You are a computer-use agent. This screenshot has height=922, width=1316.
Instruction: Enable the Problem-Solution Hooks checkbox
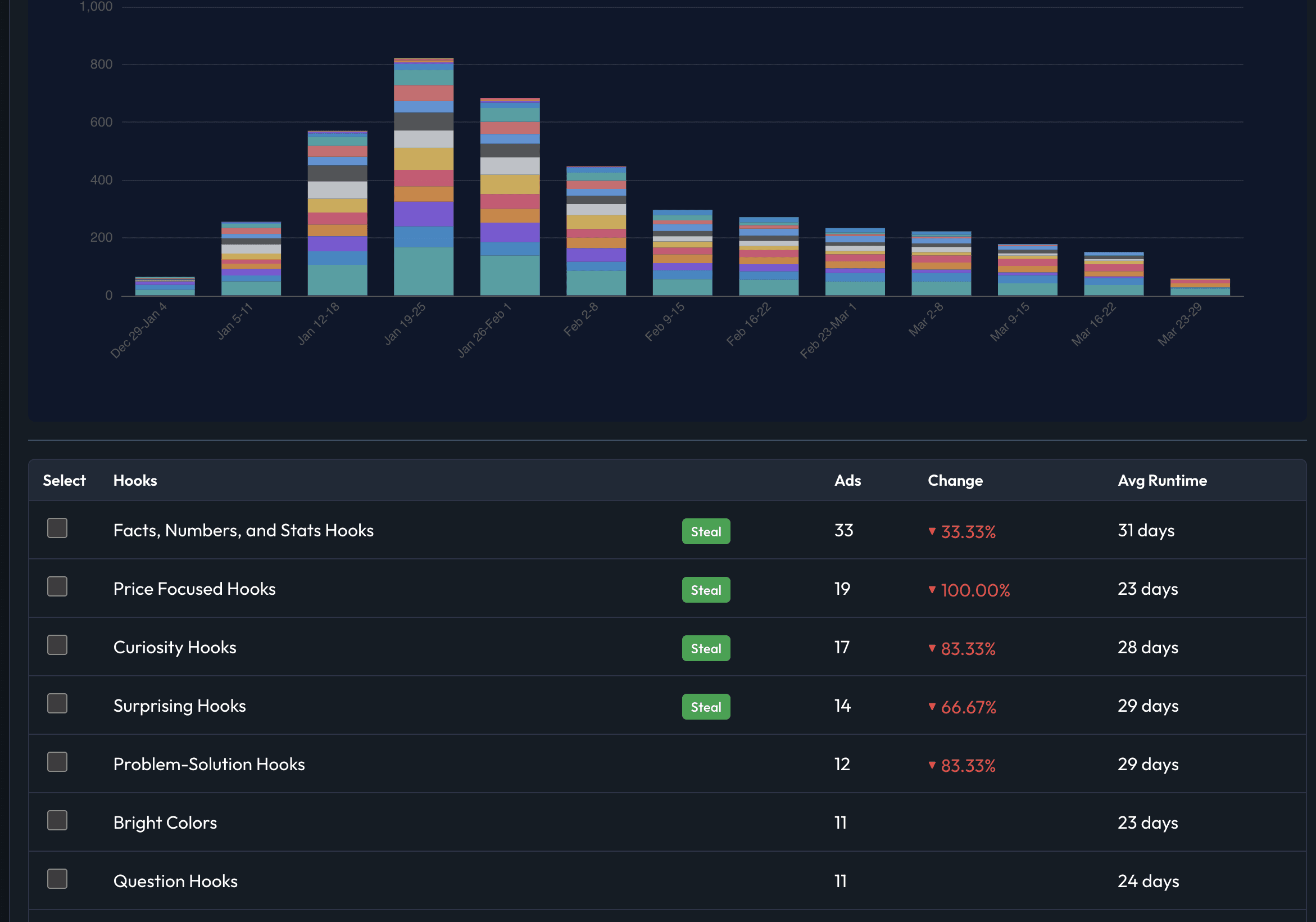57,762
